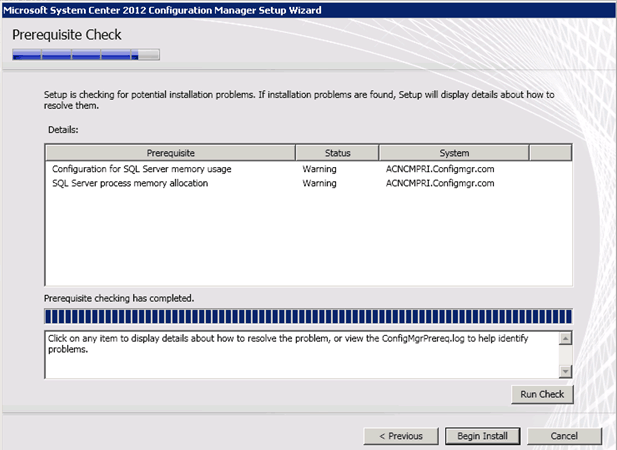Click the 'Prerequisite Check' heading
This screenshot has height=450, width=617.
(67, 35)
